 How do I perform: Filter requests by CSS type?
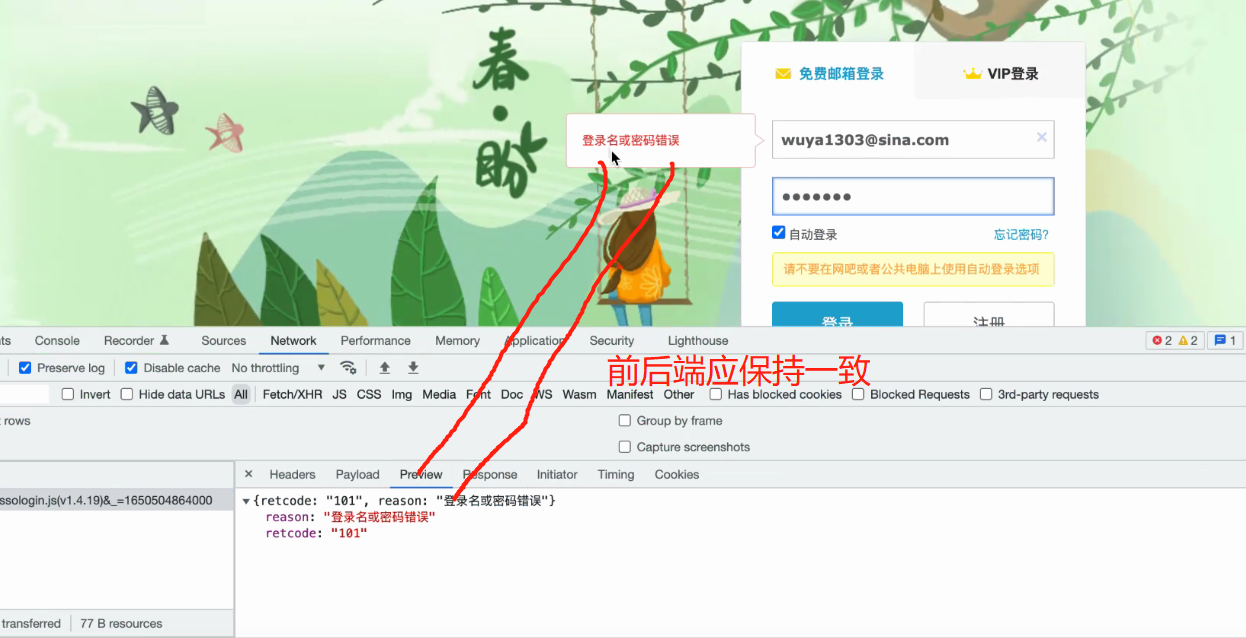pos(369,394)
